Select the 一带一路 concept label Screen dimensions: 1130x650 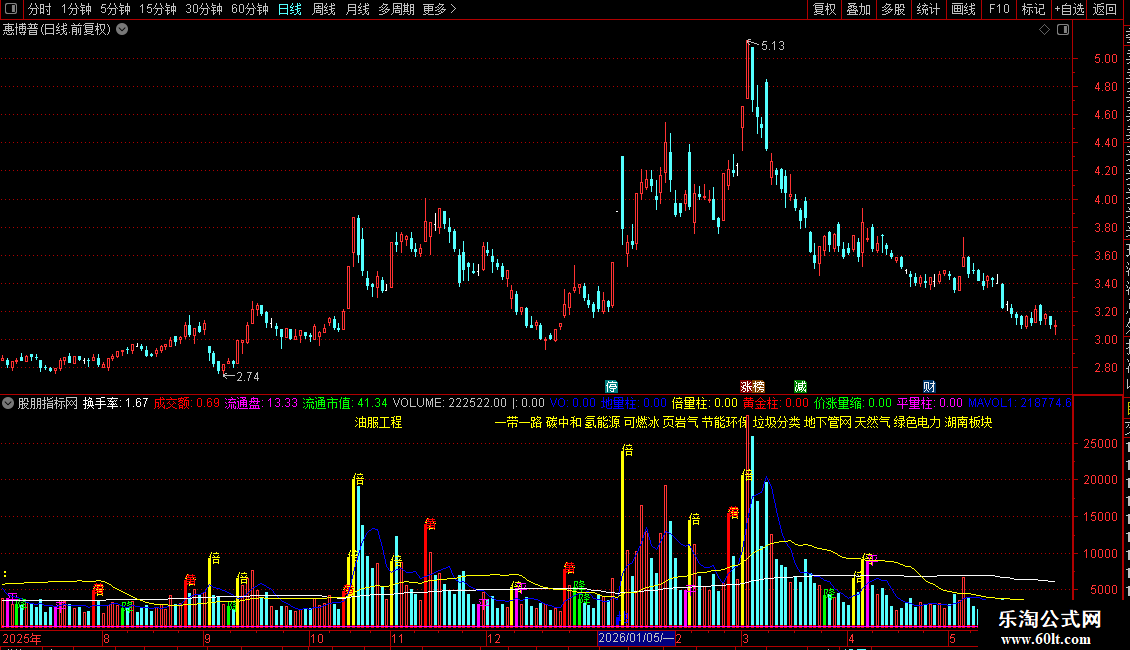[518, 422]
